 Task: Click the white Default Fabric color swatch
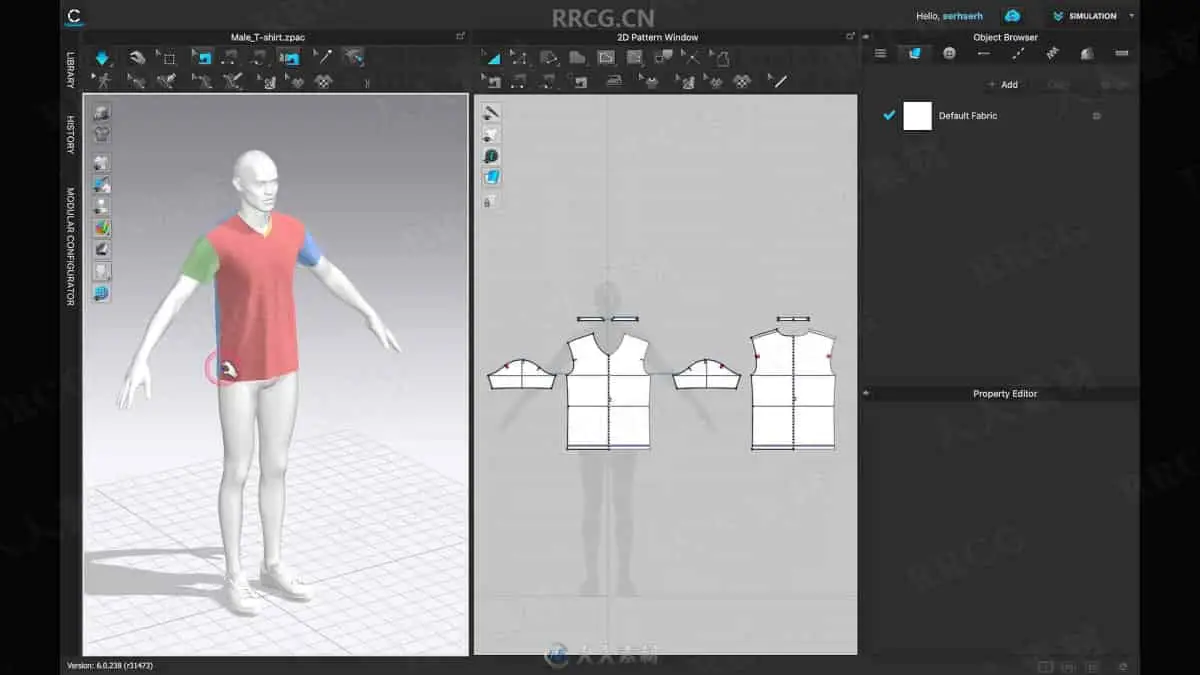pyautogui.click(x=917, y=116)
